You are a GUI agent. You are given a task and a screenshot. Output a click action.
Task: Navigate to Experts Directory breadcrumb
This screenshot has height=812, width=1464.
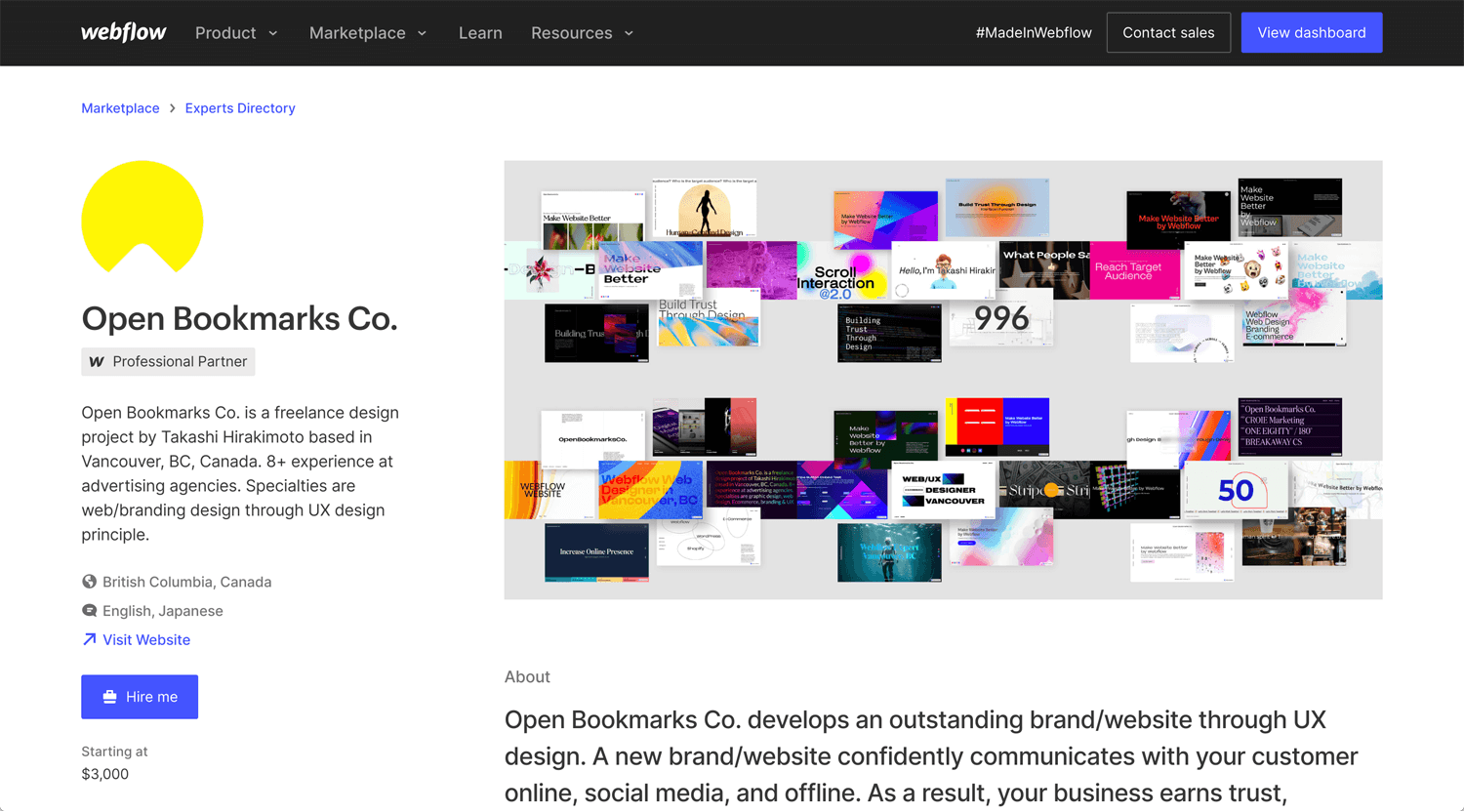(x=240, y=108)
